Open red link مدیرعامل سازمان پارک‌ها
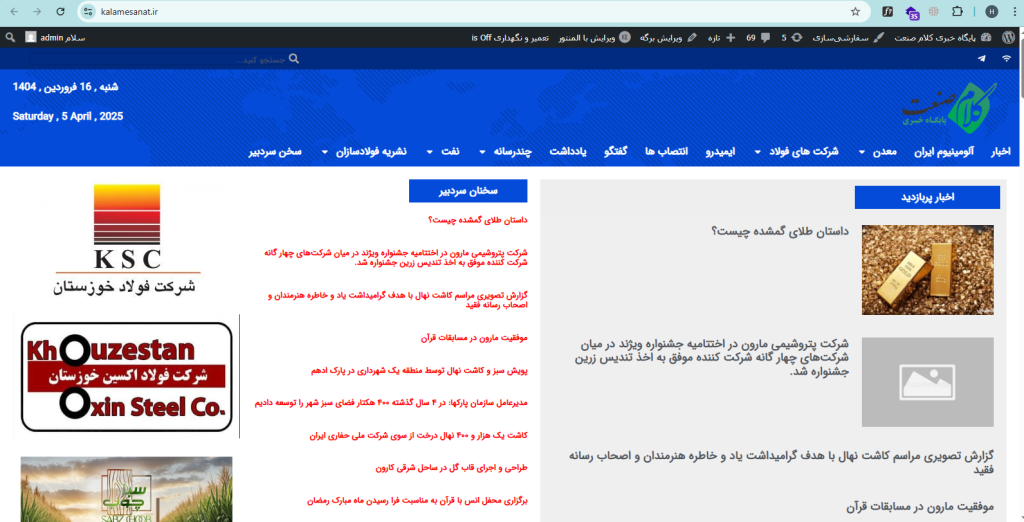This screenshot has height=522, width=1024. click(x=391, y=403)
